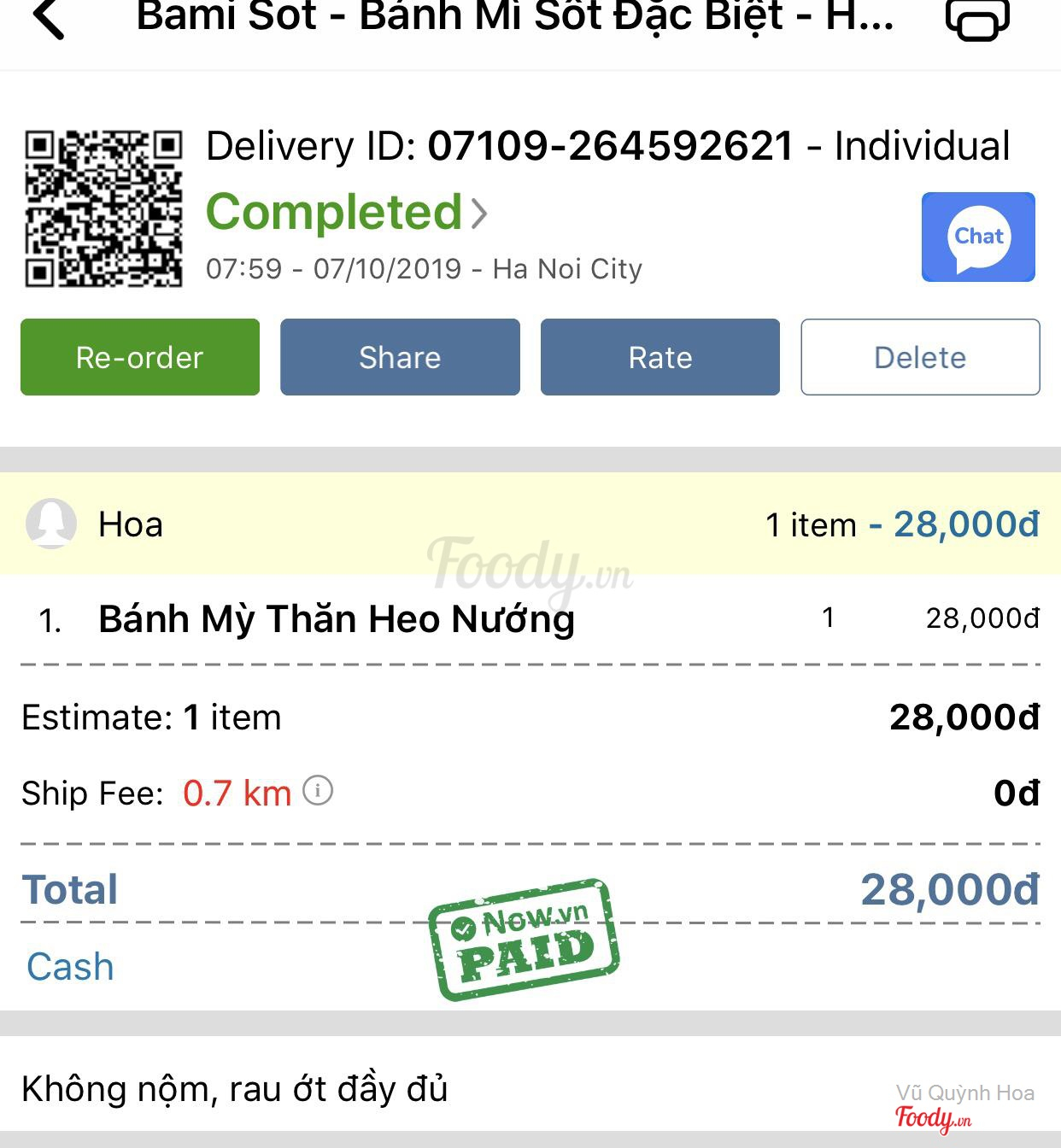
Task: Tap the order note Không nộm text
Action: (235, 1089)
